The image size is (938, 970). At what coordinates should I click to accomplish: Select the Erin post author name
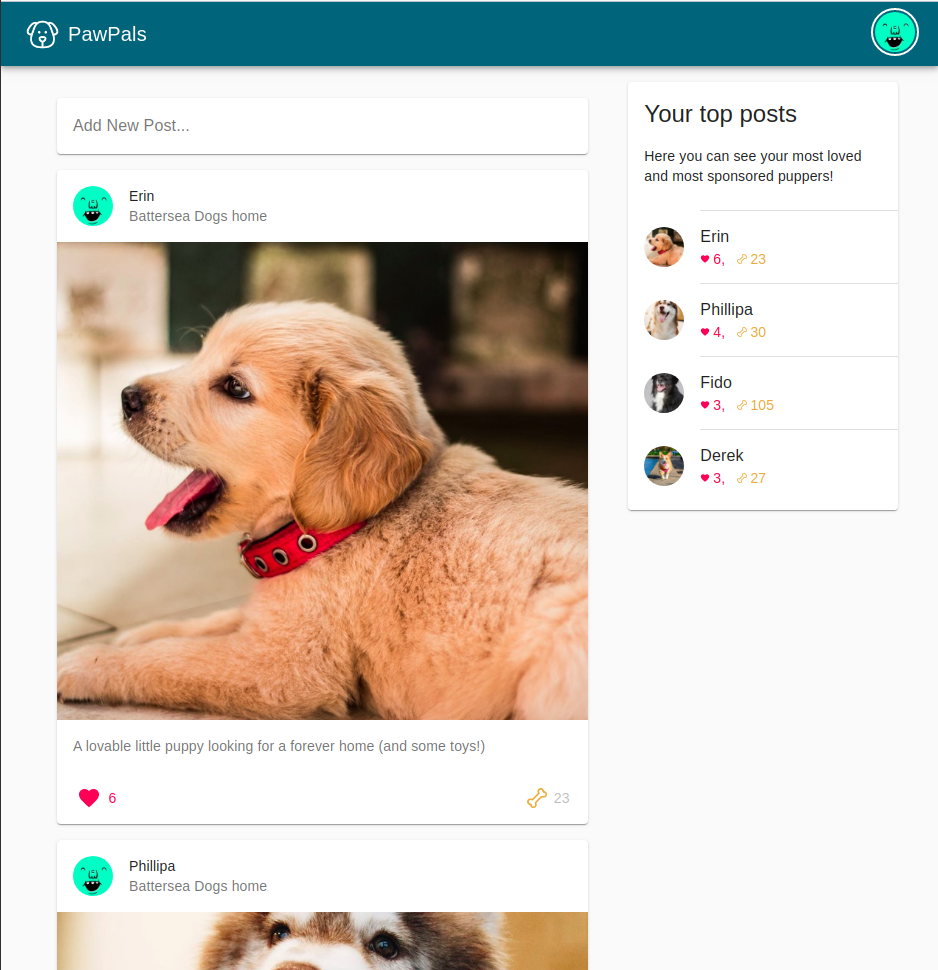[x=142, y=196]
